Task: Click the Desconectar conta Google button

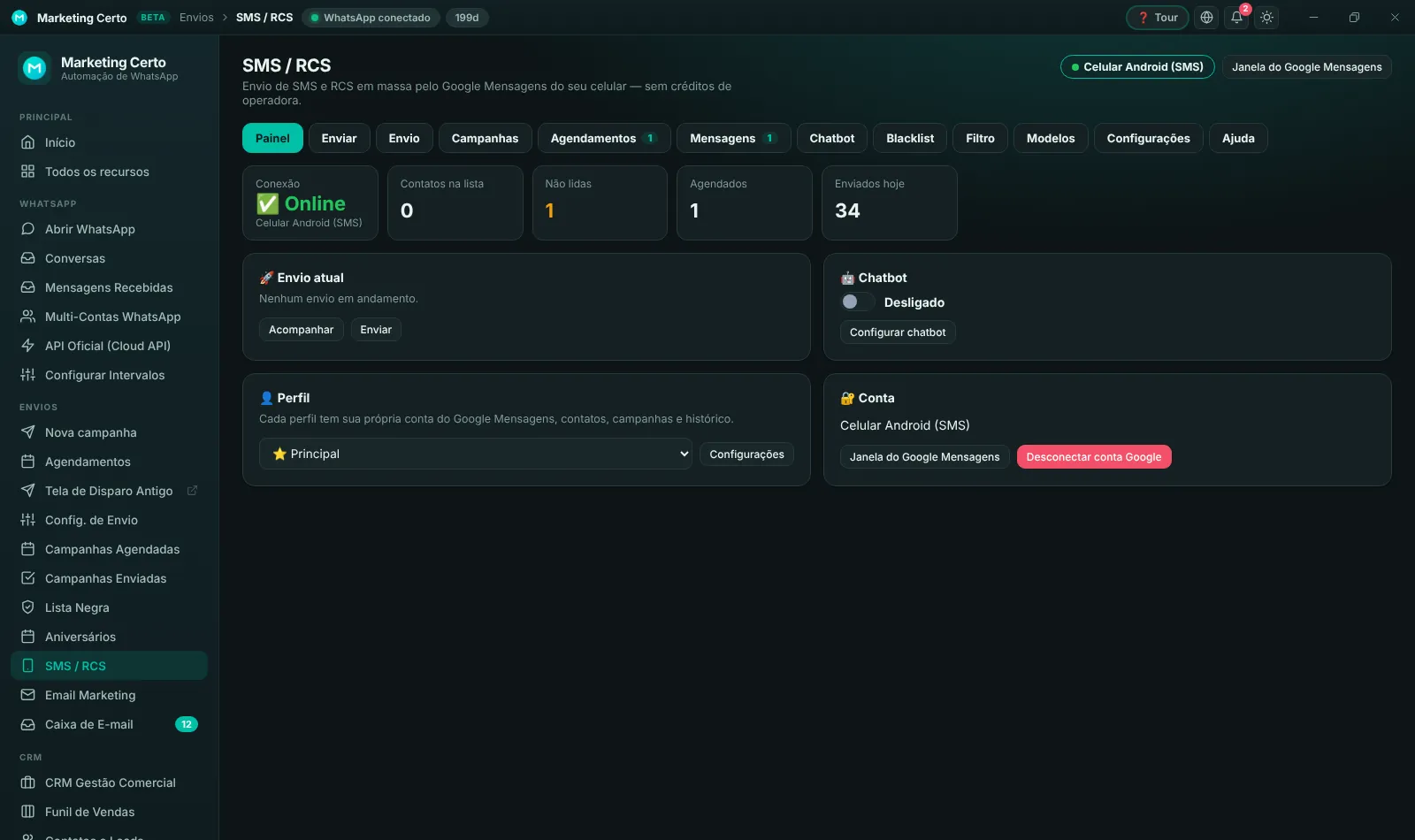Action: coord(1094,457)
